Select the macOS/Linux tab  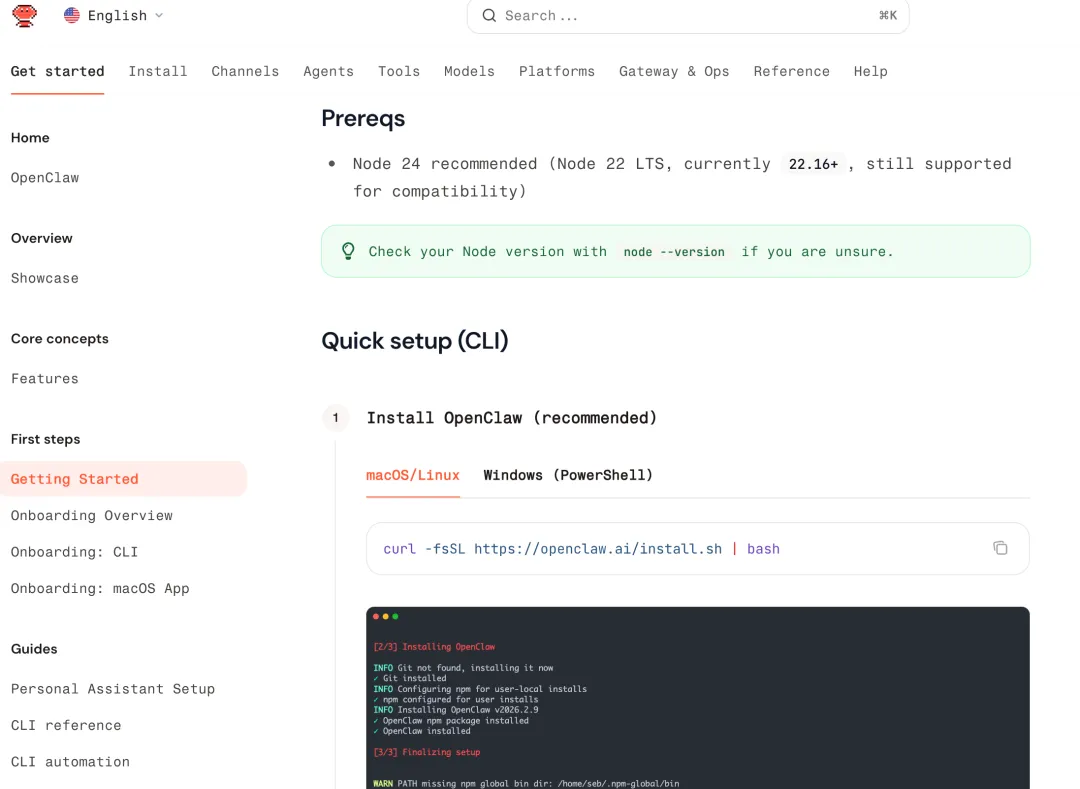[413, 475]
